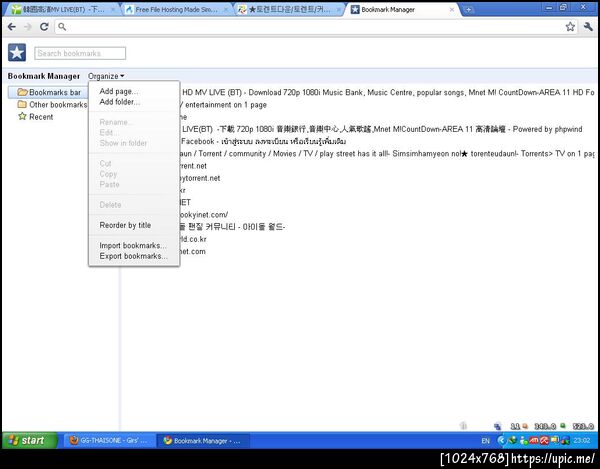Close the Bookmark Manager tab
600x469 pixels.
452,10
